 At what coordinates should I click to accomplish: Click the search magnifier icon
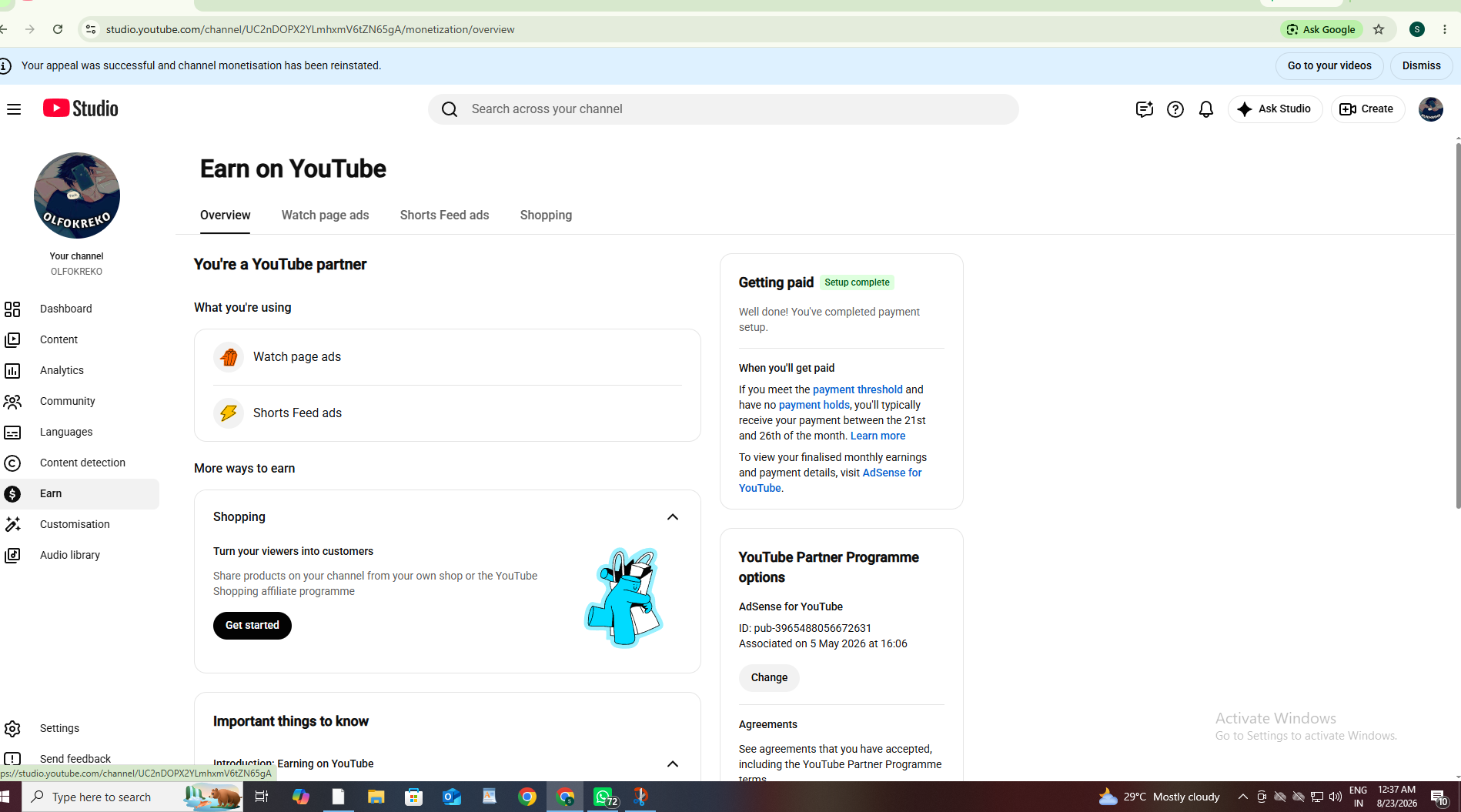click(450, 109)
